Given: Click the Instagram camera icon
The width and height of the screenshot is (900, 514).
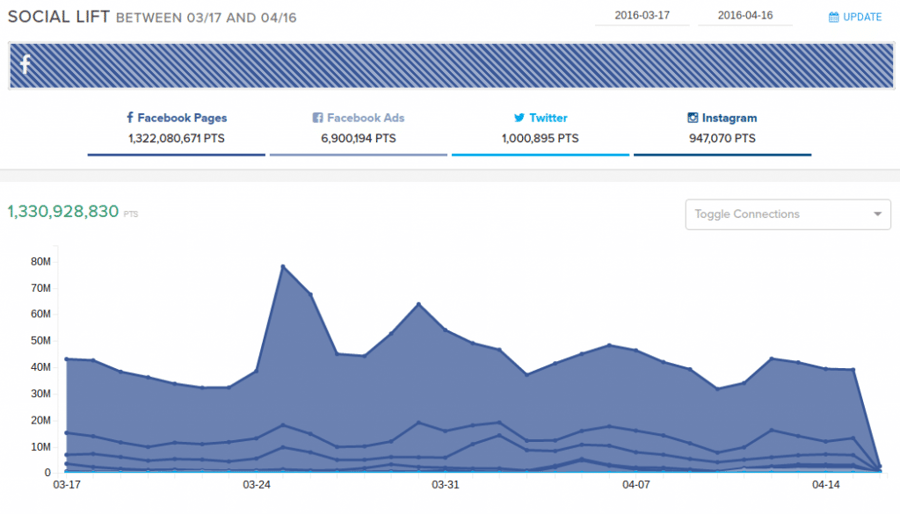Looking at the screenshot, I should click(x=692, y=118).
